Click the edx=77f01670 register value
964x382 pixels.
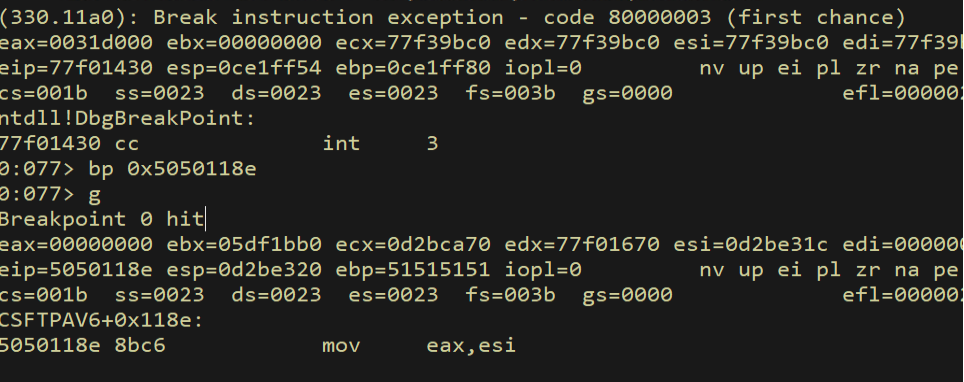click(x=582, y=245)
